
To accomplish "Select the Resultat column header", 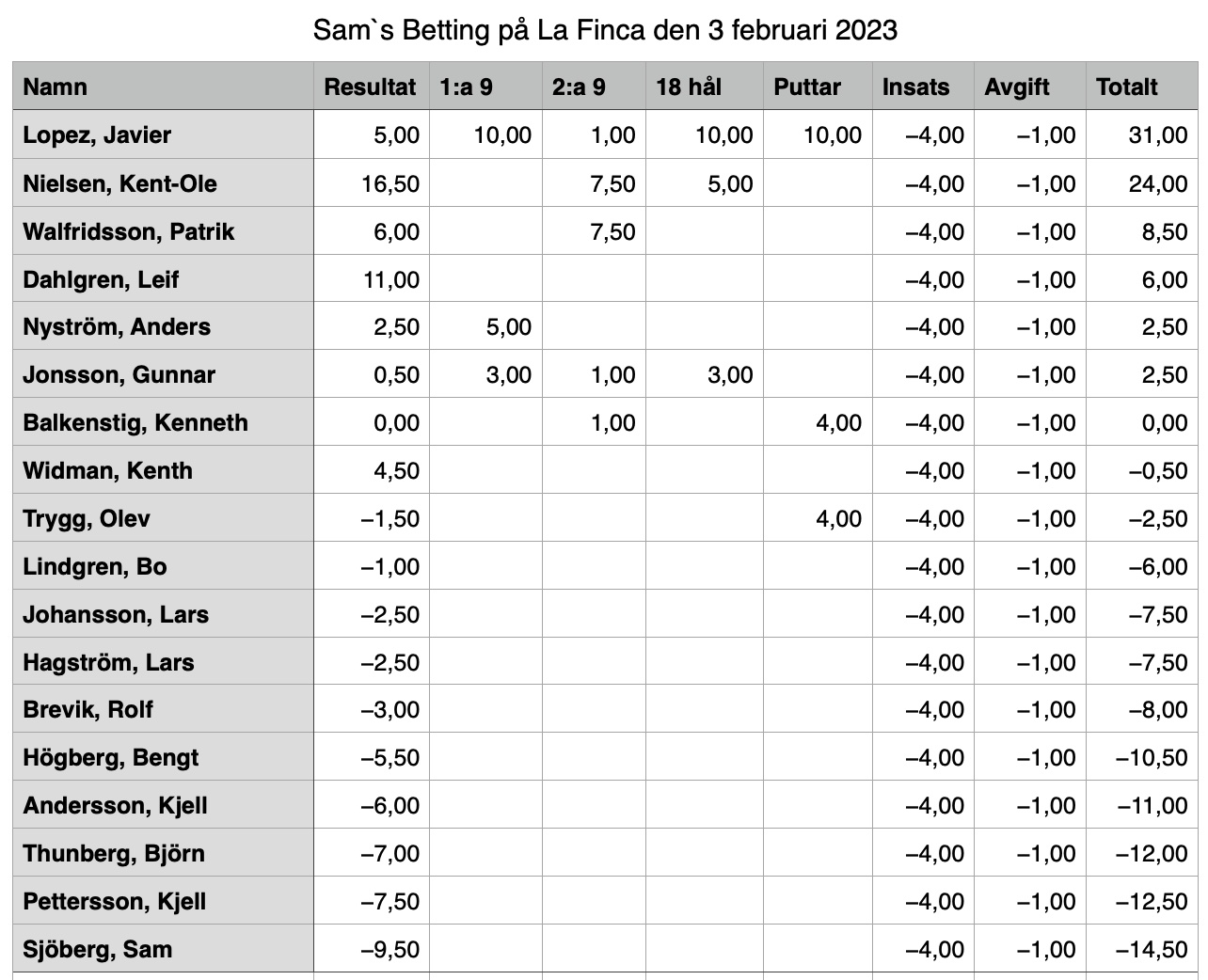I will pos(371,87).
